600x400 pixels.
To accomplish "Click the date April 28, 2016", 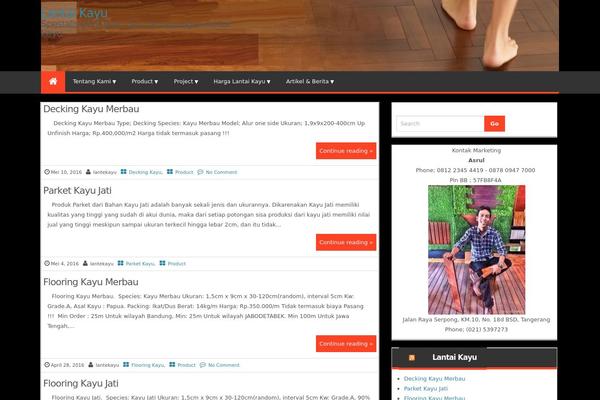I will [67, 365].
